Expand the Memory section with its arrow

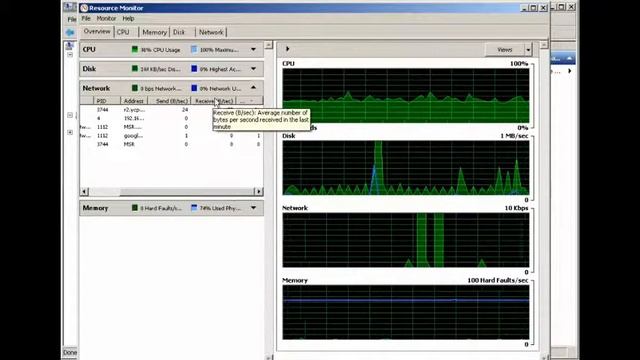(253, 208)
